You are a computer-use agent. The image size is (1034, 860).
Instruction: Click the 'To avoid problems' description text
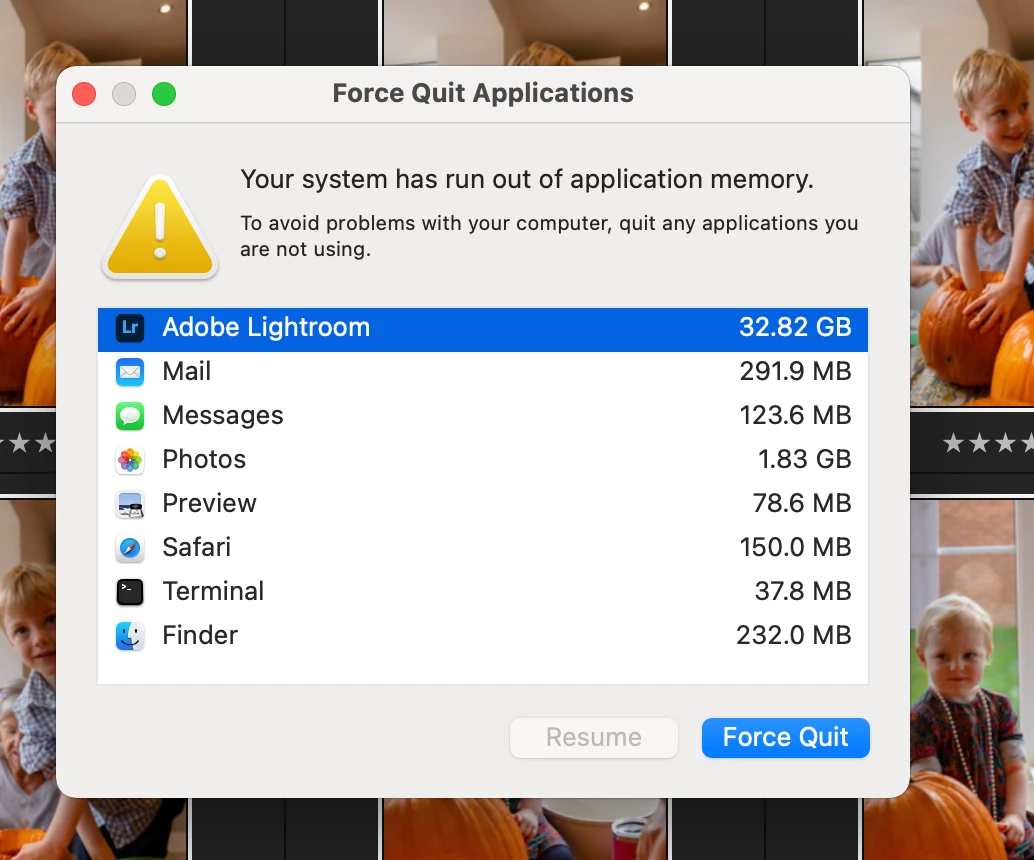[549, 236]
